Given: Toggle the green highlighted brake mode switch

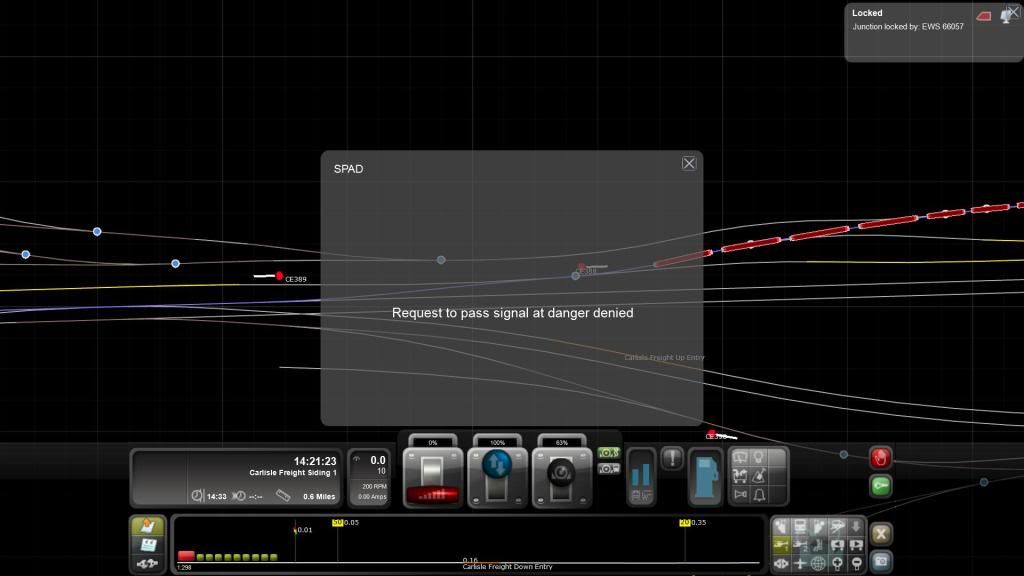Looking at the screenshot, I should 608,453.
